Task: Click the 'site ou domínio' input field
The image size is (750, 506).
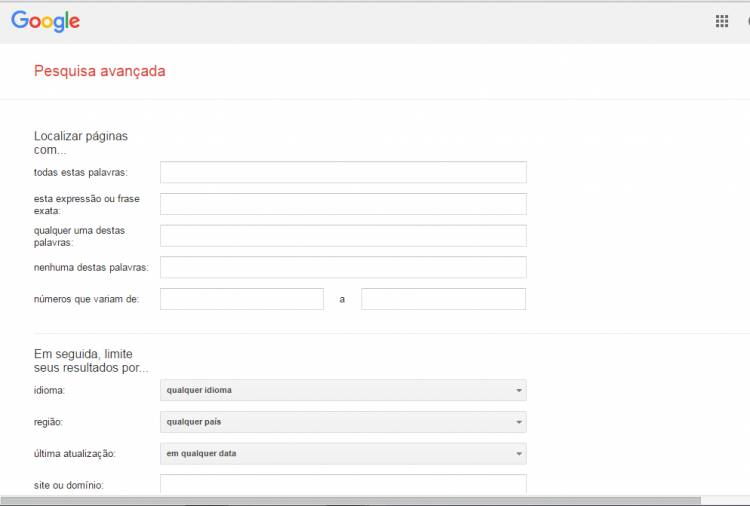Action: pos(343,484)
